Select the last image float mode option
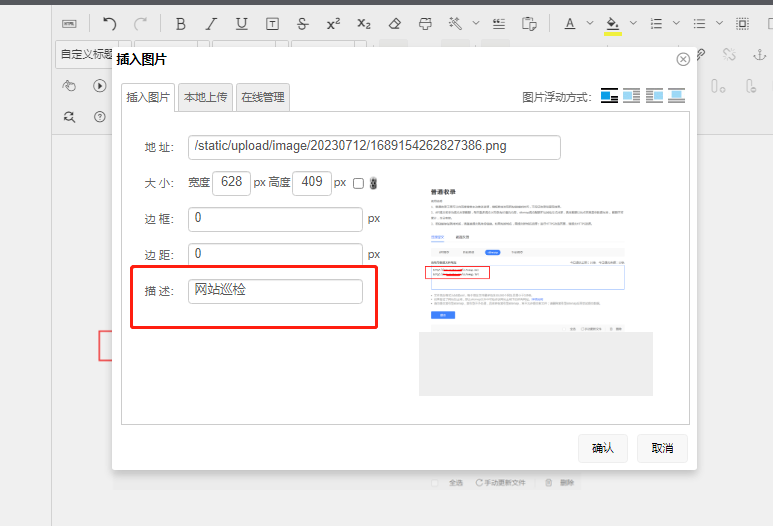The width and height of the screenshot is (773, 526). 677,97
